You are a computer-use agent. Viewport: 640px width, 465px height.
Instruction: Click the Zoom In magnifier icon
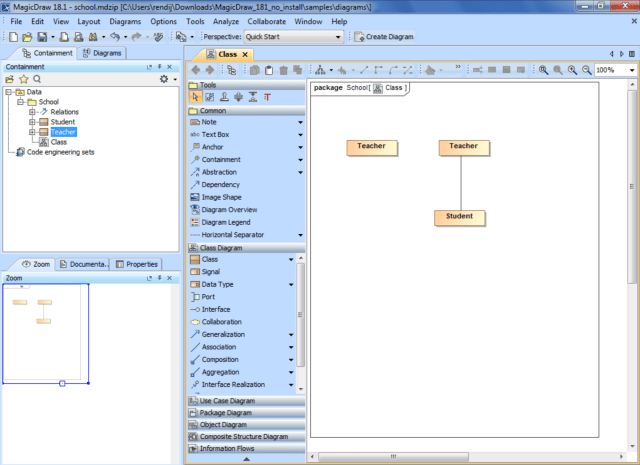(x=572, y=70)
